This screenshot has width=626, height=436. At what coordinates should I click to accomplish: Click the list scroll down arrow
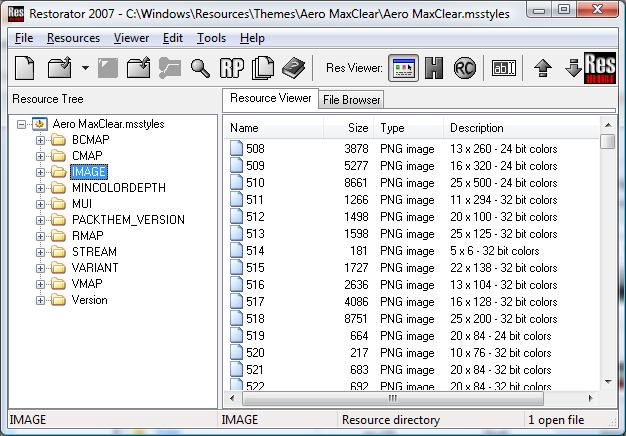point(608,382)
